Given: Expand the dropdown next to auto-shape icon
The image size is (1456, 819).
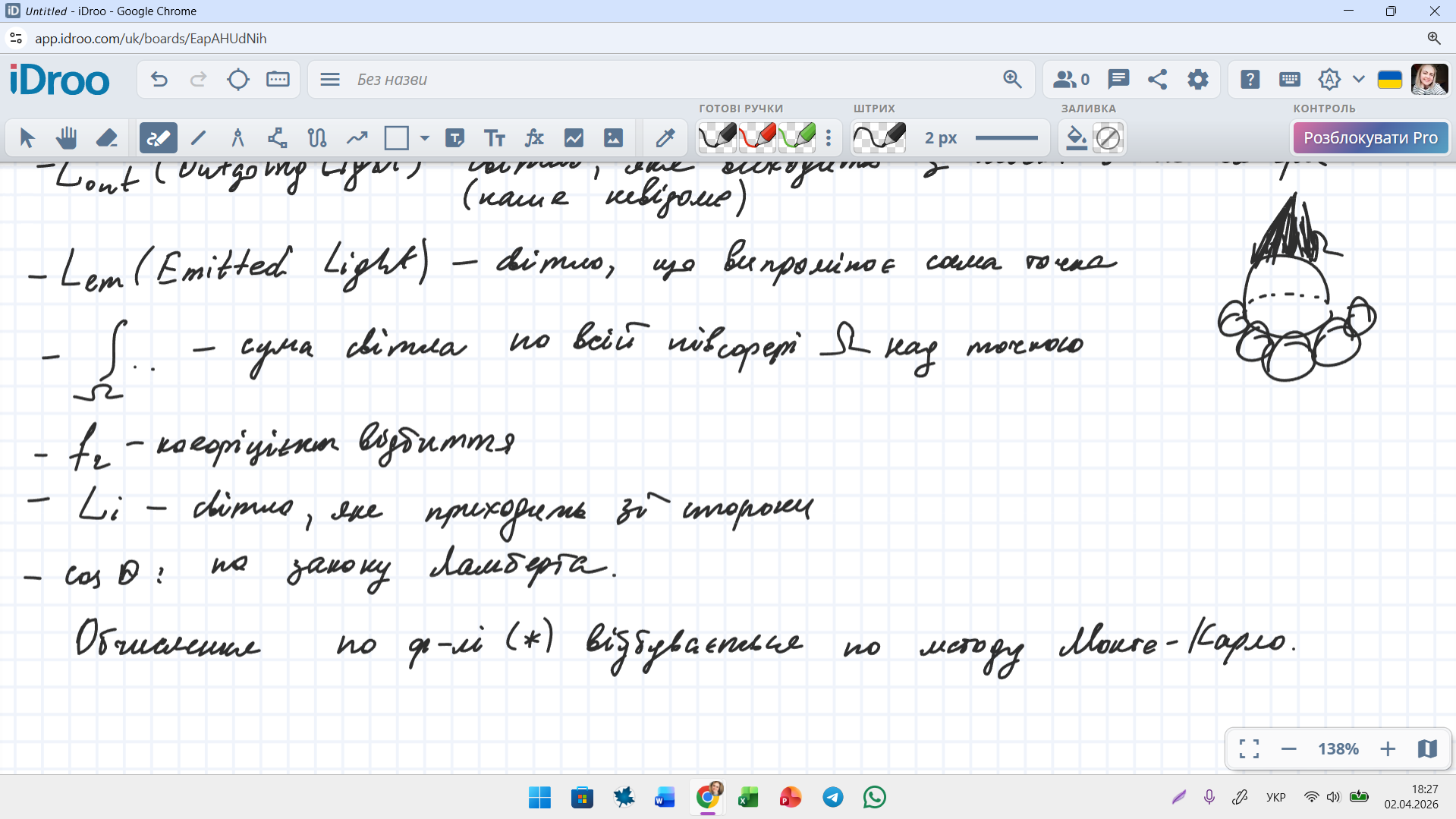Looking at the screenshot, I should click(x=1359, y=80).
